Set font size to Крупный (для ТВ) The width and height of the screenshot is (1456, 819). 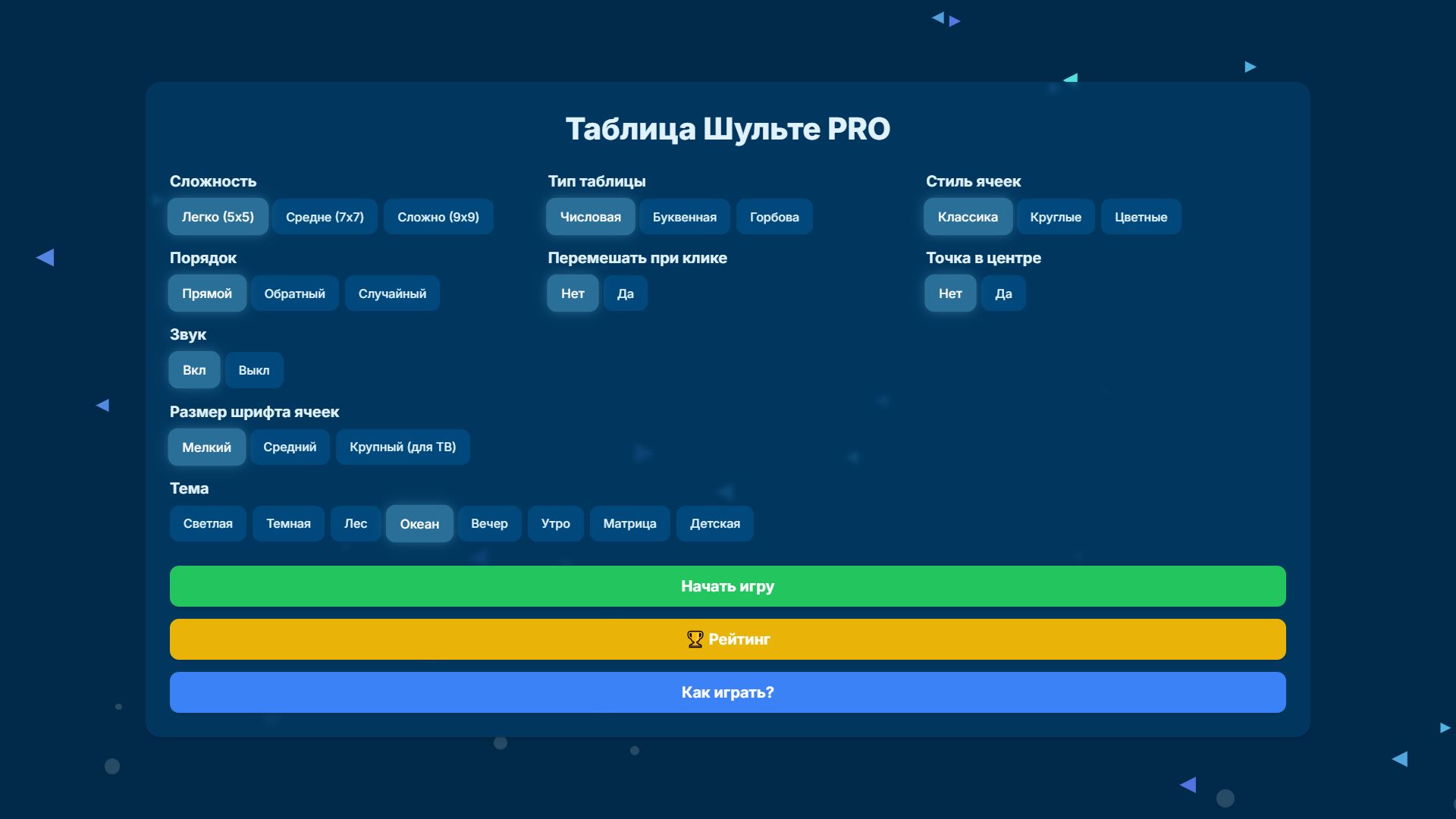click(x=402, y=447)
